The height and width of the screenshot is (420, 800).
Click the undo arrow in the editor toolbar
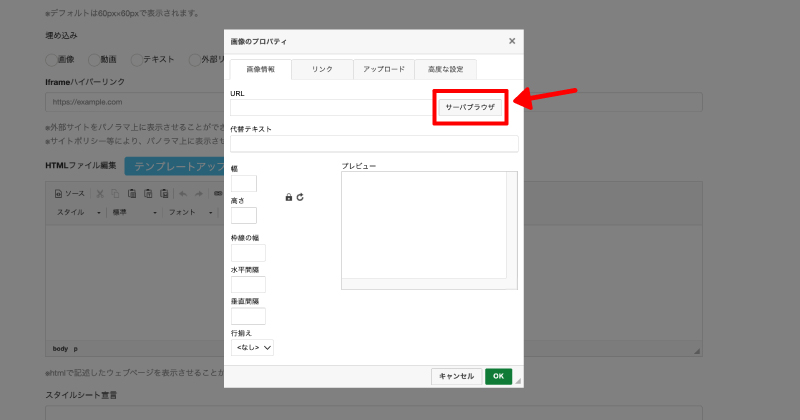coord(183,193)
